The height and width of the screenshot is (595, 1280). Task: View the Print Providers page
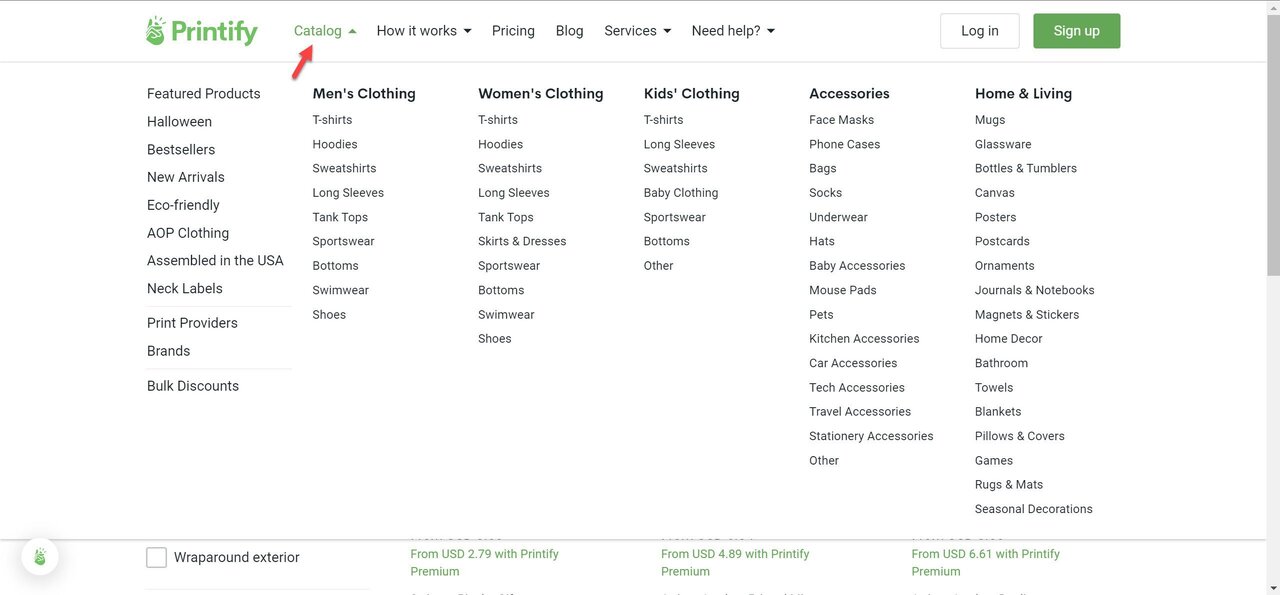(192, 323)
